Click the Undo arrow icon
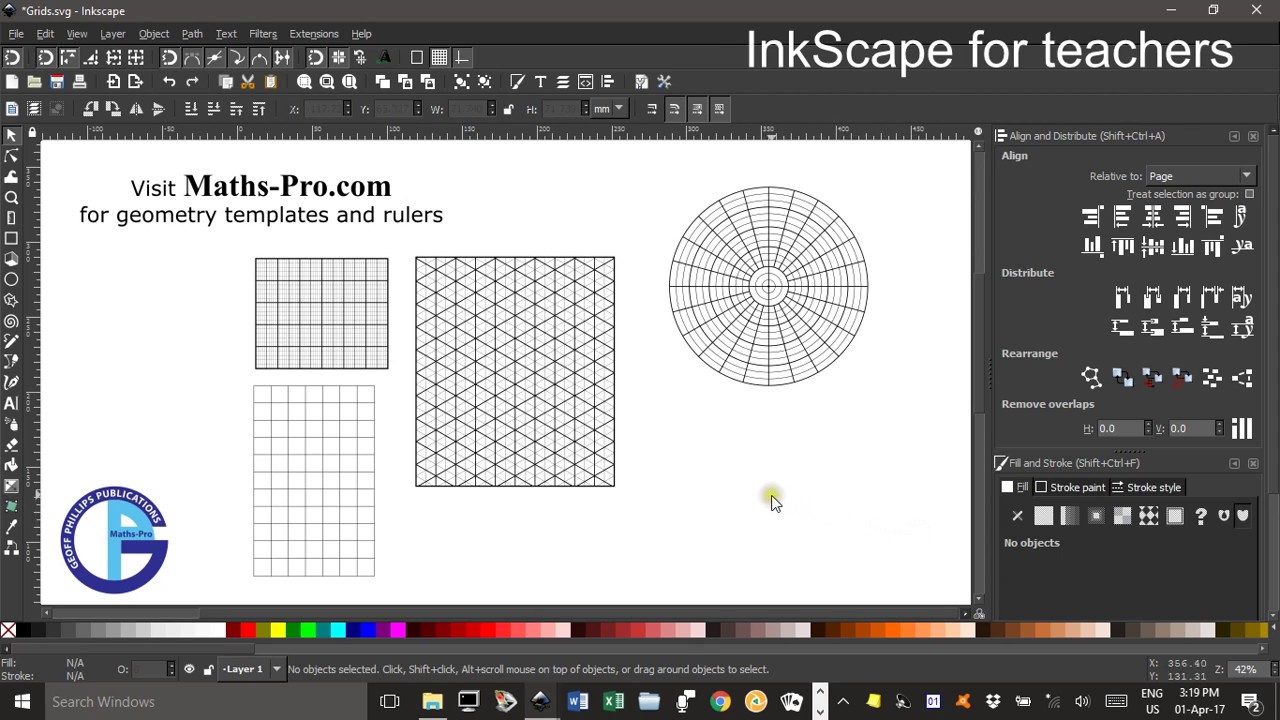 169,82
